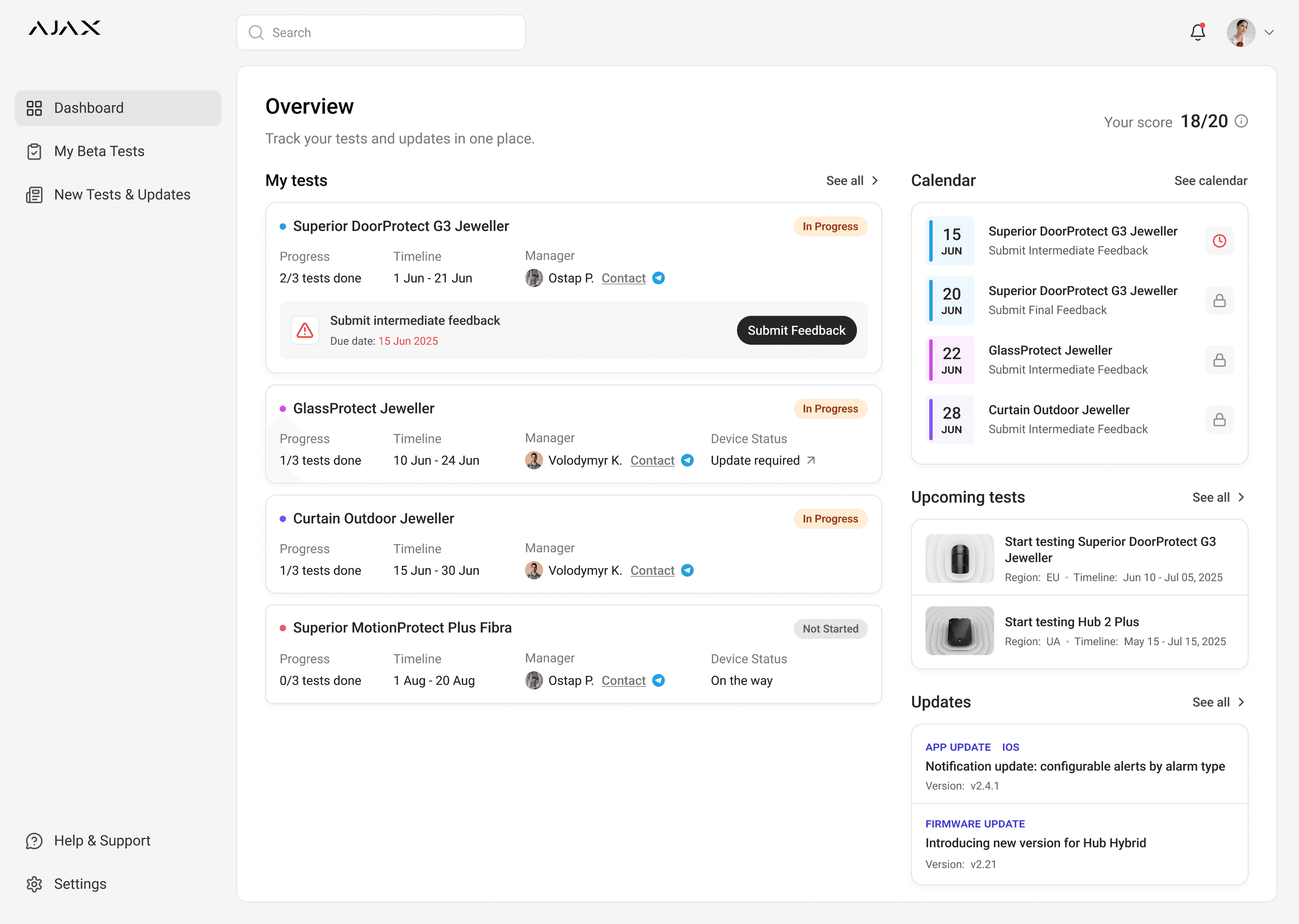Open the Superior MotionProtect Plus Fibra test title

coord(402,628)
